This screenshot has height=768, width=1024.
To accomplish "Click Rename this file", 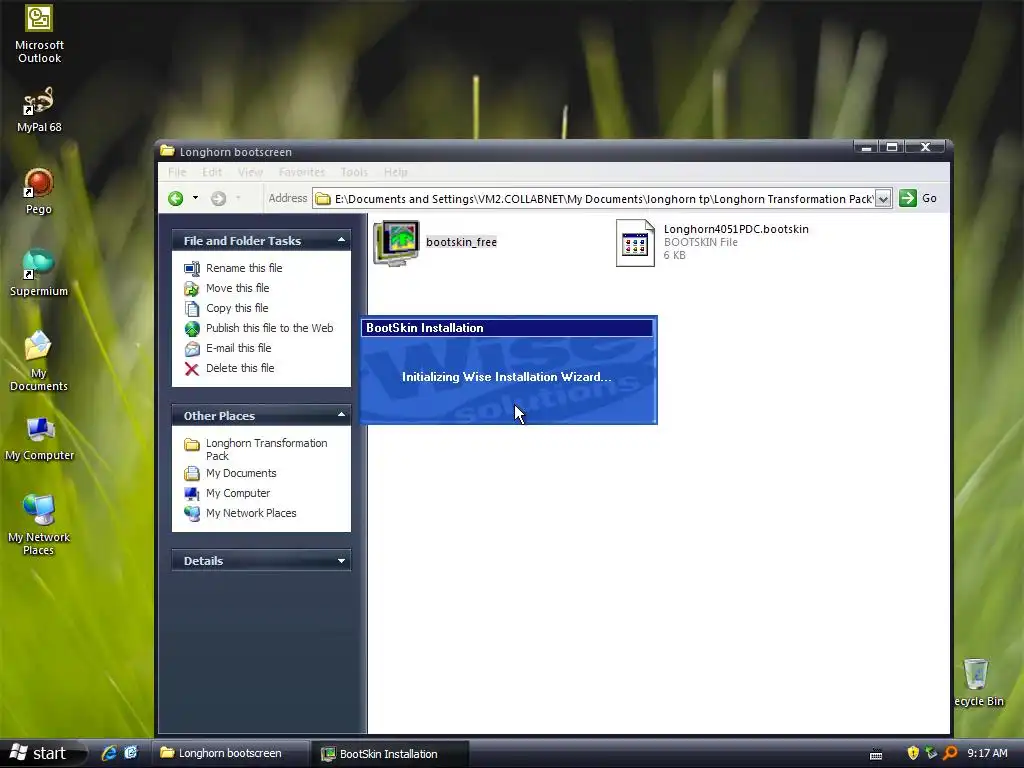I will [244, 268].
